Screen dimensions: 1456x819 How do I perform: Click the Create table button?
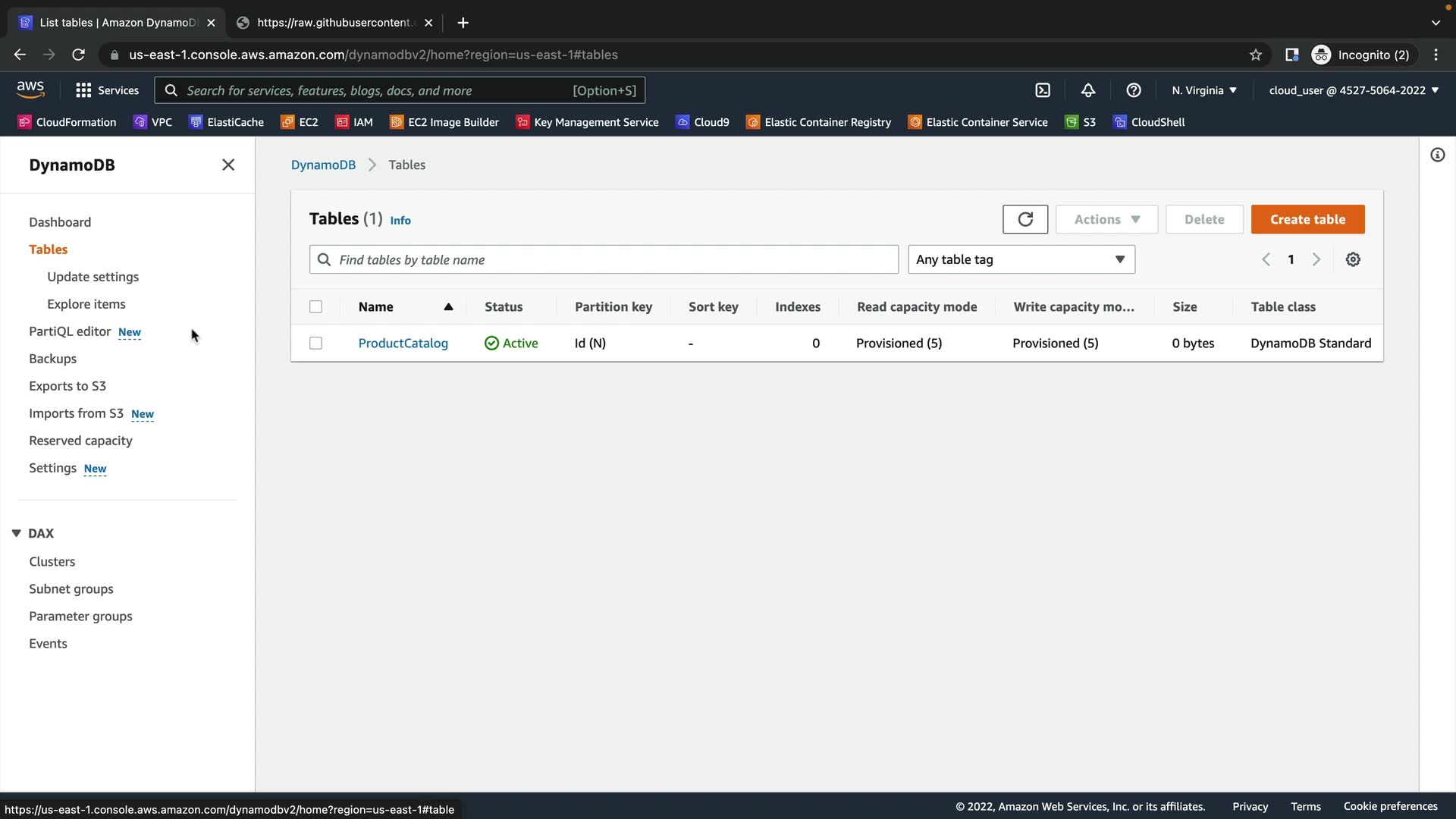1307,219
